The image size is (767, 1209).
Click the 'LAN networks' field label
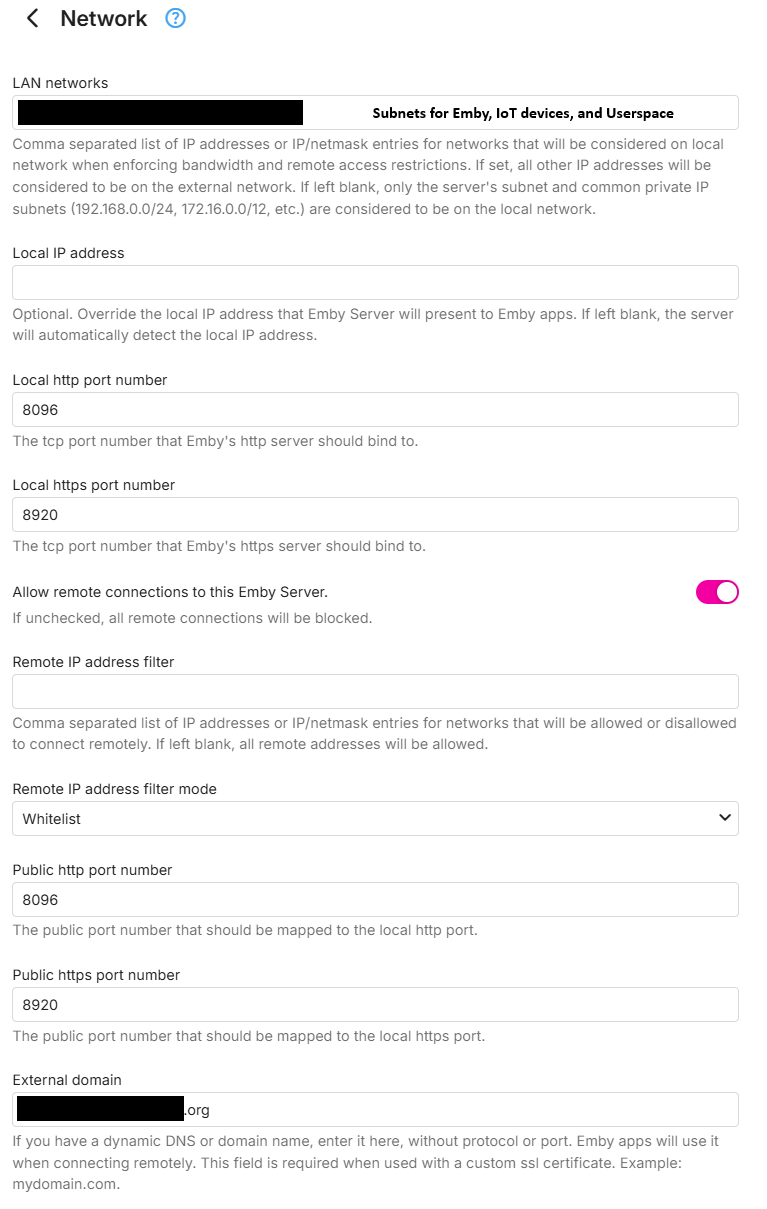(x=60, y=82)
